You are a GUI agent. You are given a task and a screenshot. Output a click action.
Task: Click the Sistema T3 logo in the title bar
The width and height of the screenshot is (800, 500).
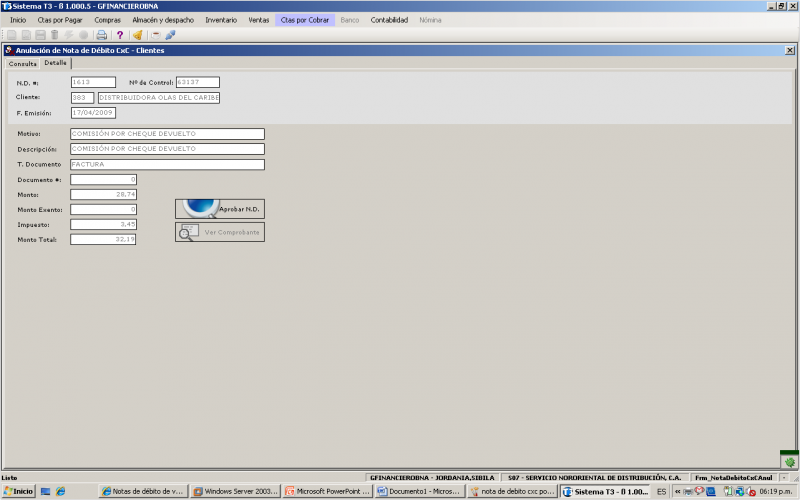7,6
